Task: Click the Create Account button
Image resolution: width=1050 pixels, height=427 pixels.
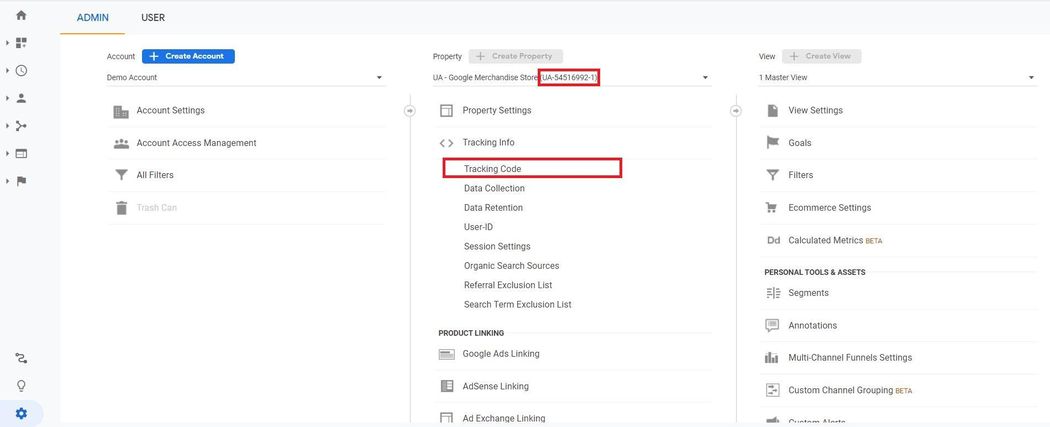Action: 188,56
